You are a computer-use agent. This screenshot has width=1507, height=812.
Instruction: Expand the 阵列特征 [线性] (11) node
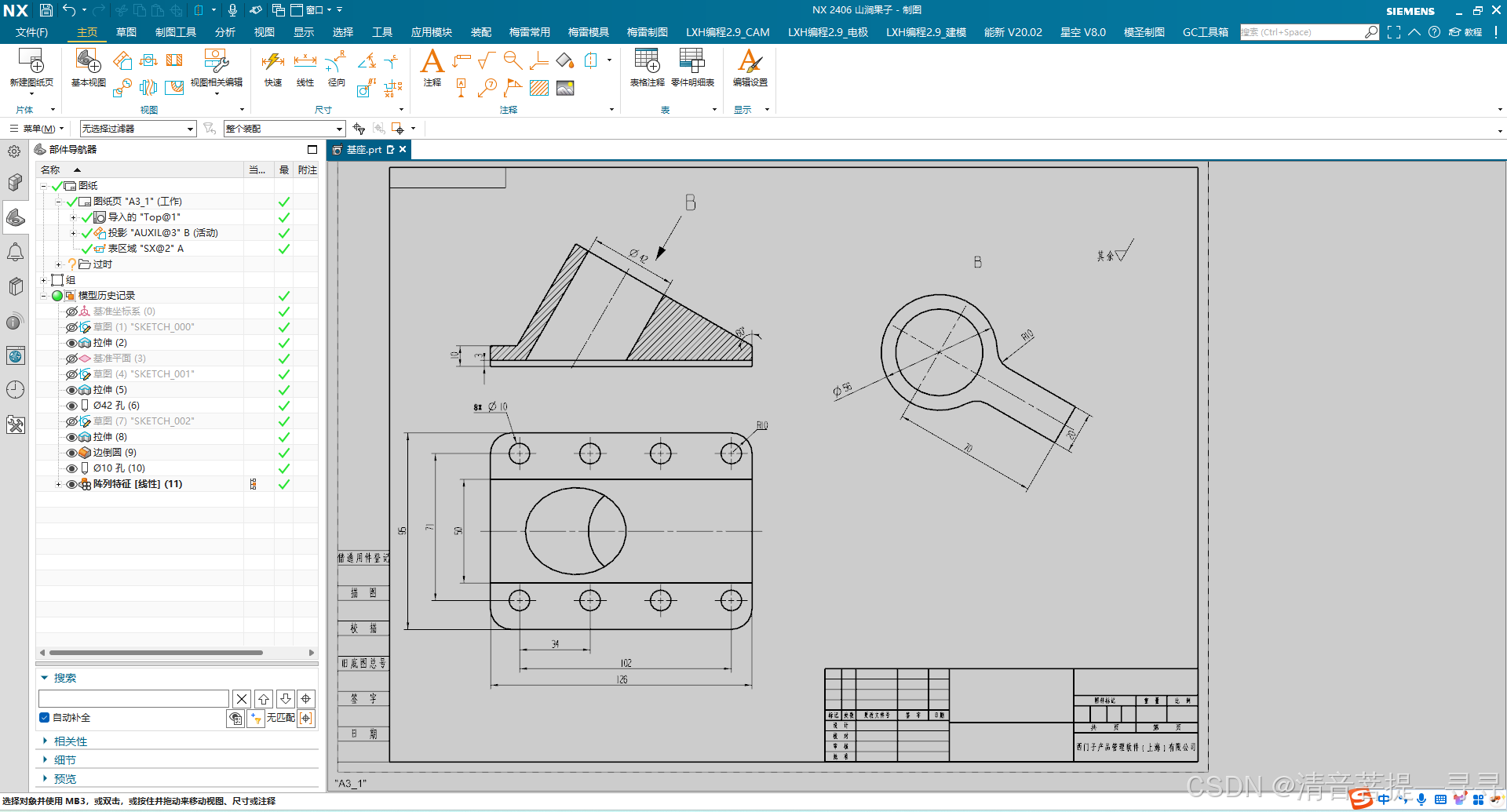pyautogui.click(x=59, y=484)
